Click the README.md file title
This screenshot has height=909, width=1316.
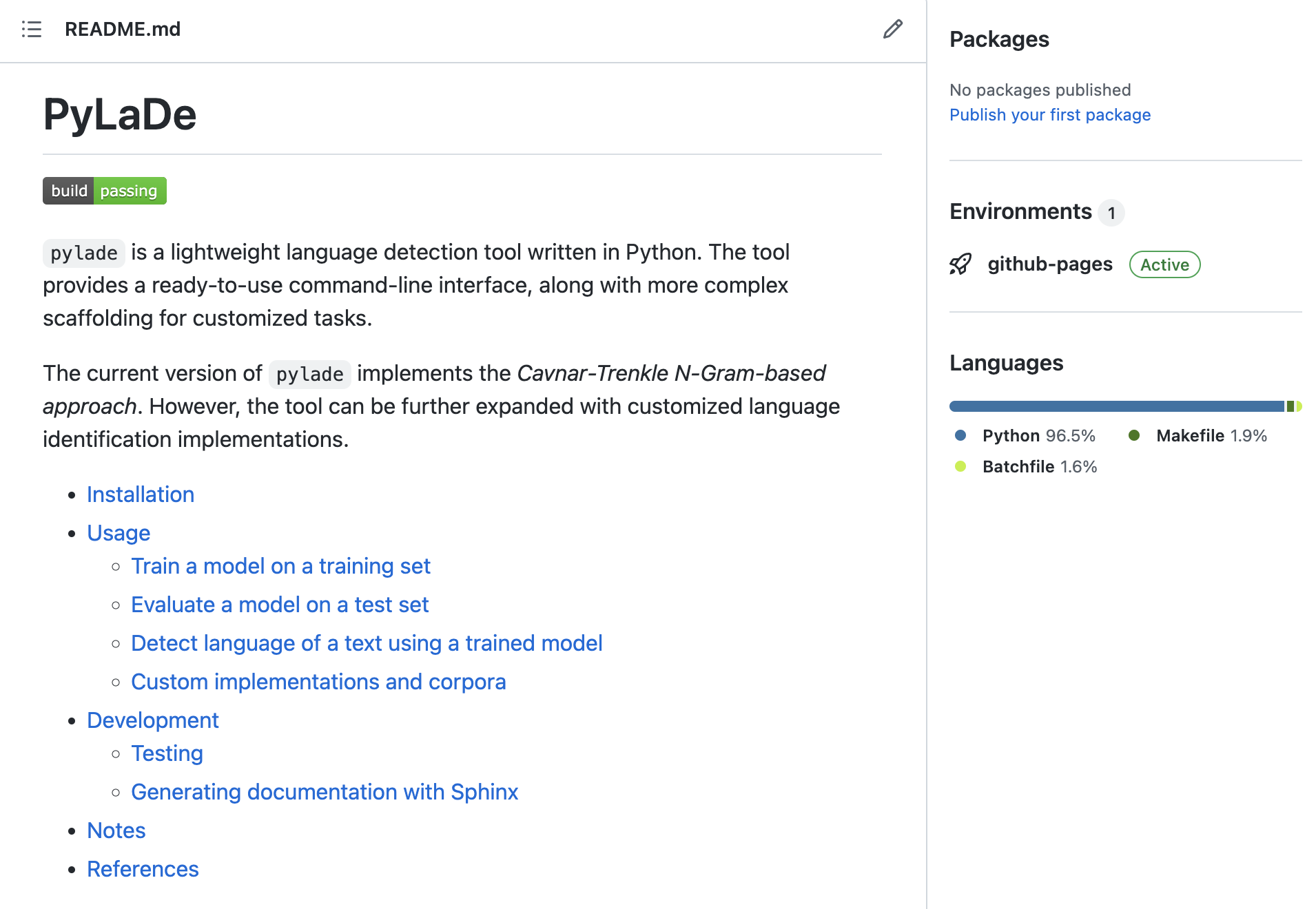pos(123,29)
